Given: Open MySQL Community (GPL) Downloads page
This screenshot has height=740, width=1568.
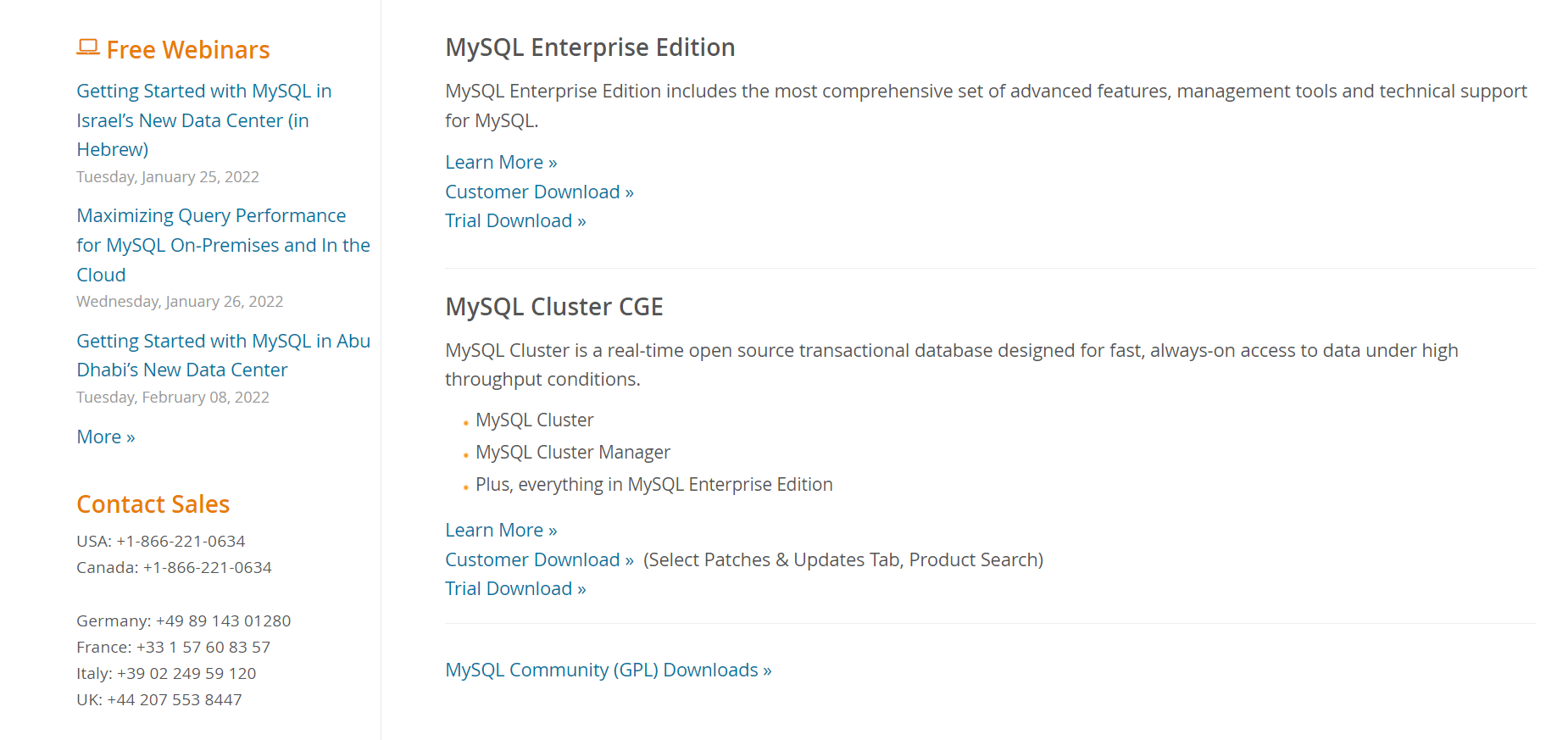Looking at the screenshot, I should pyautogui.click(x=608, y=669).
